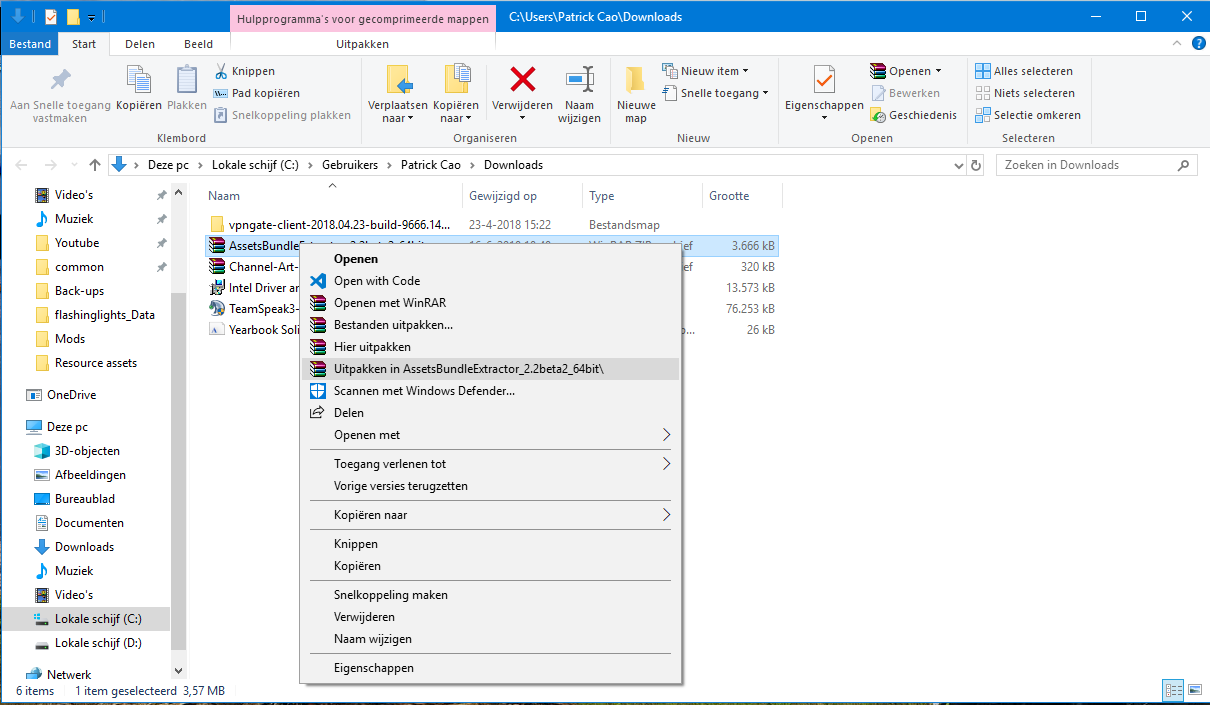Choose Scannen met Windows Defender...
1210x705 pixels.
pos(490,391)
